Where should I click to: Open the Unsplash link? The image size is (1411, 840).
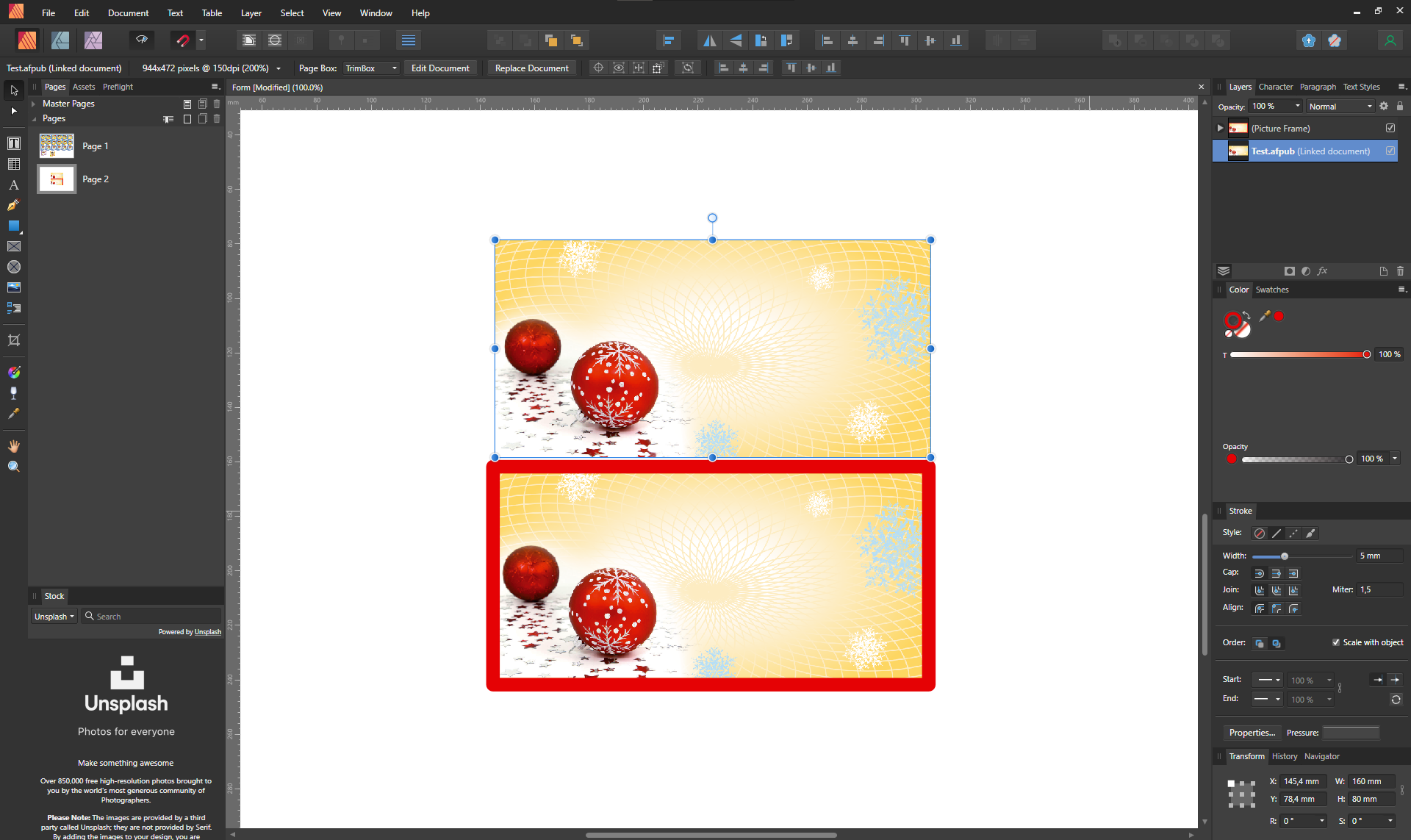coord(207,632)
